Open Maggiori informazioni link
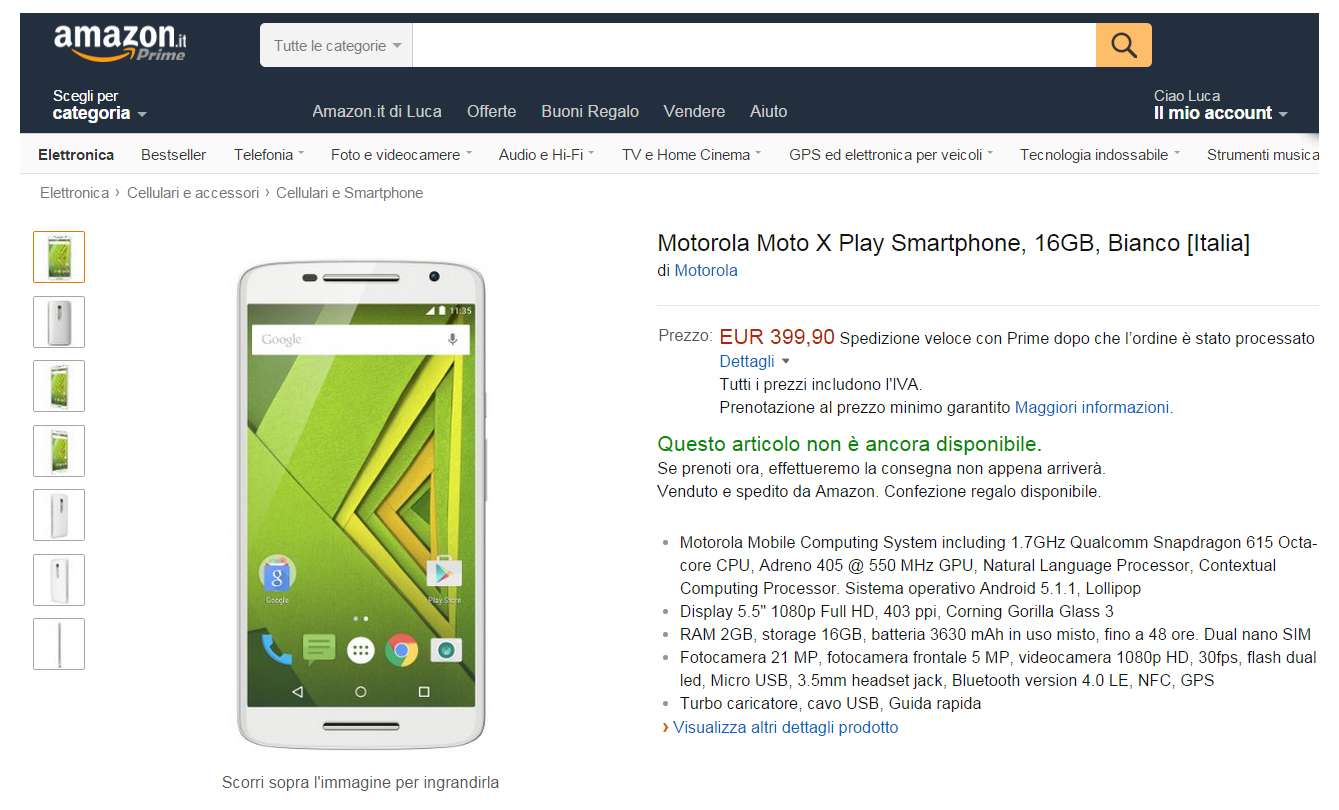 click(x=1092, y=407)
